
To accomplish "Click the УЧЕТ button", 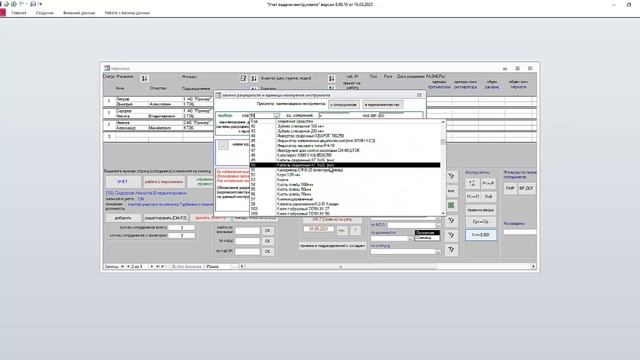I will click(123, 182).
